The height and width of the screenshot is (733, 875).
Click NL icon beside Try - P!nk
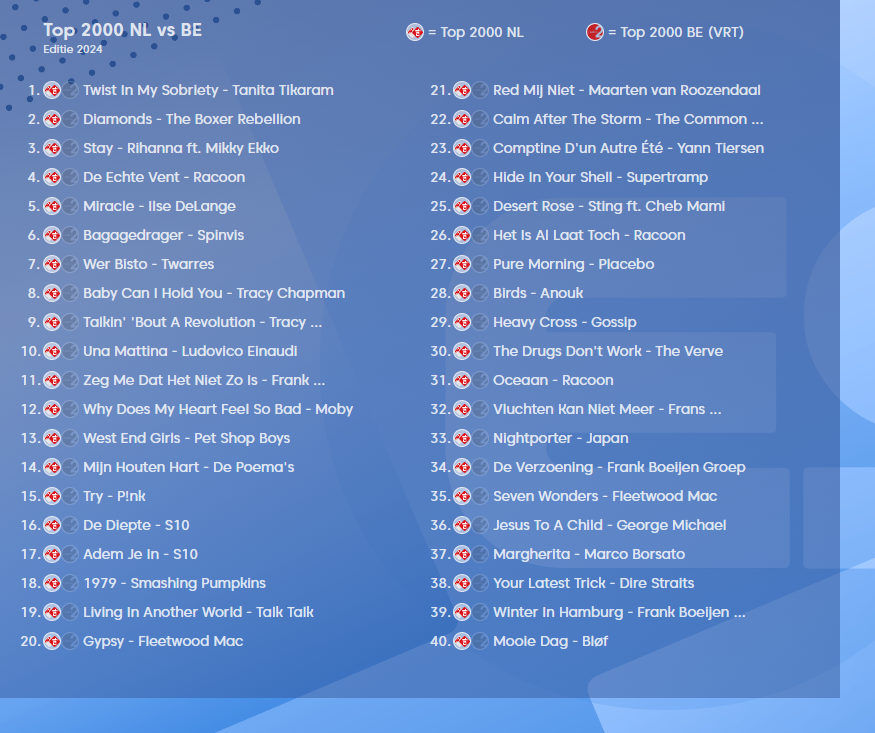tap(52, 496)
